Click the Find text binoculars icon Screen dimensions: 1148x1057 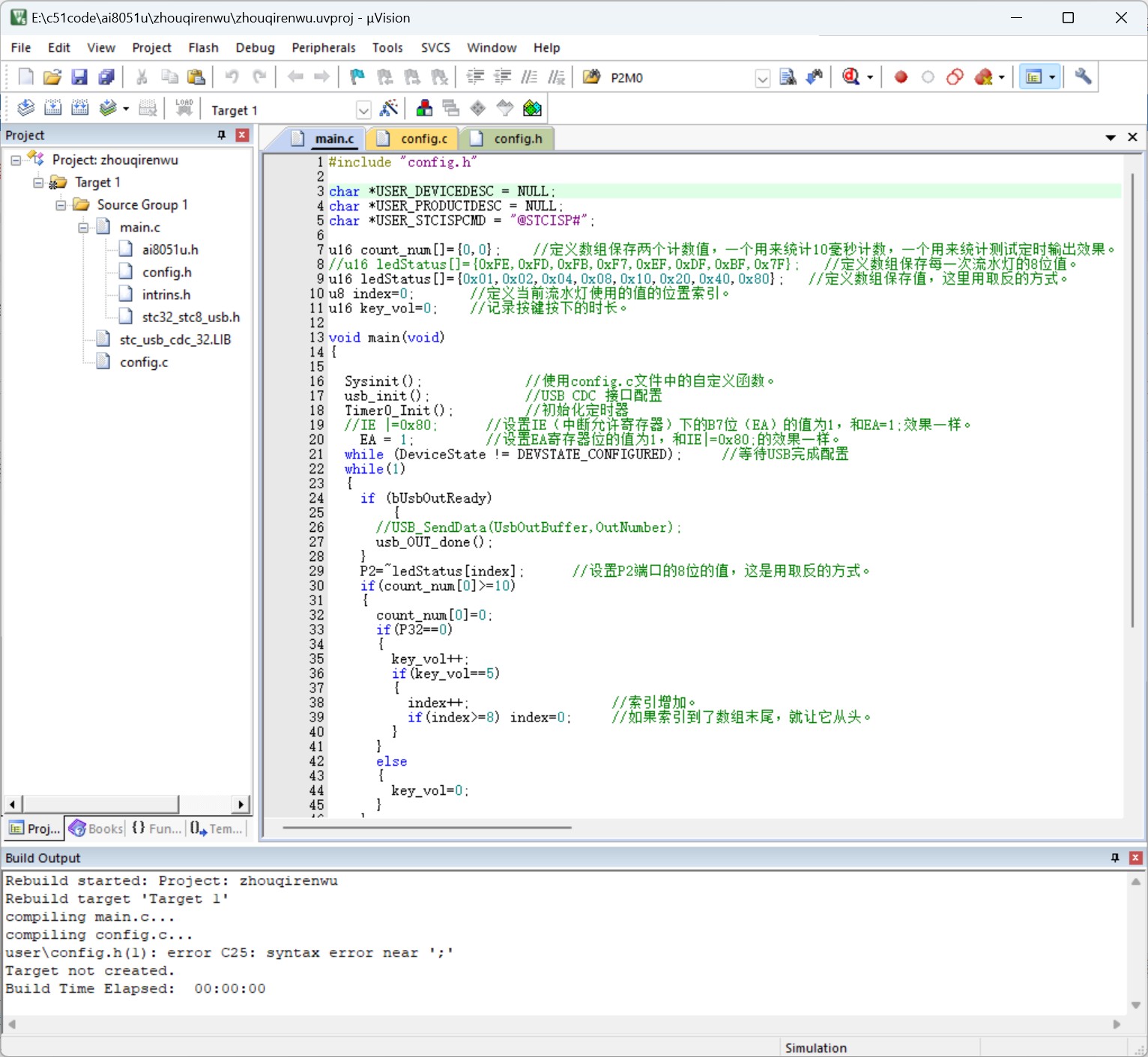coord(788,76)
